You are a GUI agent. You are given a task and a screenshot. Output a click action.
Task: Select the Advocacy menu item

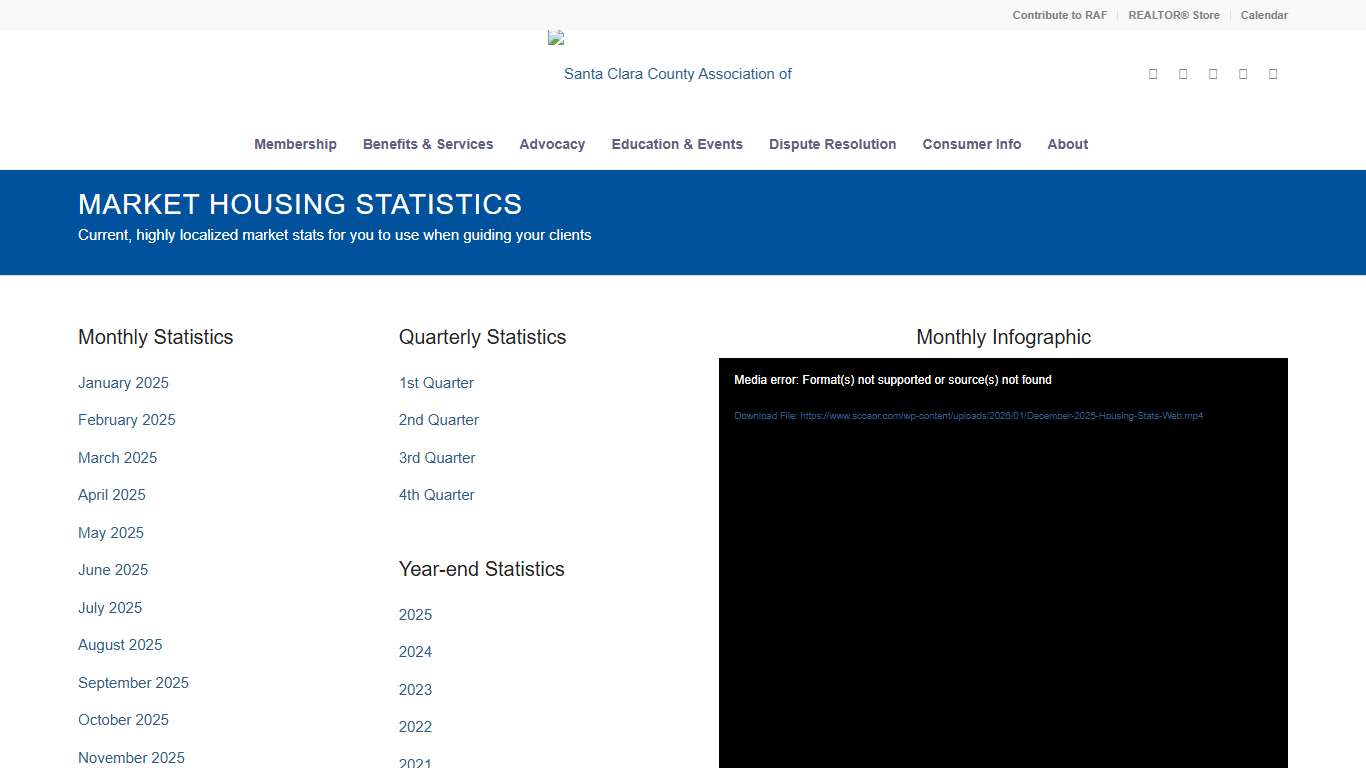click(552, 144)
